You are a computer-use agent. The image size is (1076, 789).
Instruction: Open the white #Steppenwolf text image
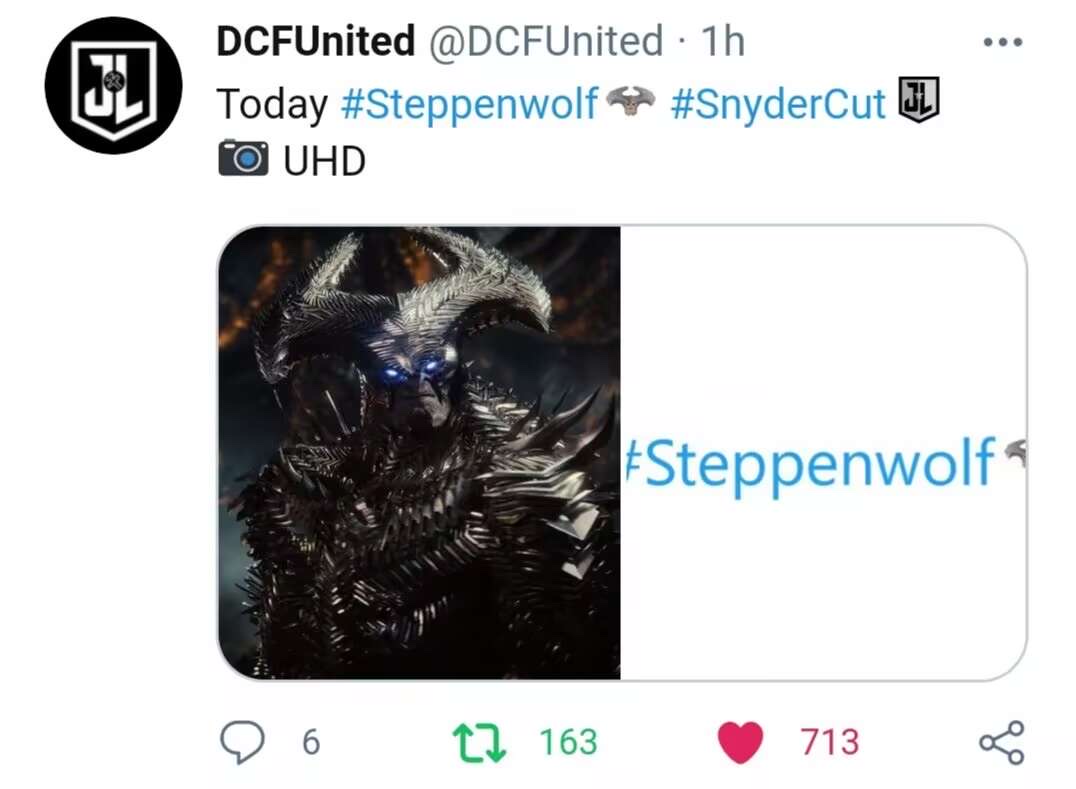click(x=823, y=453)
